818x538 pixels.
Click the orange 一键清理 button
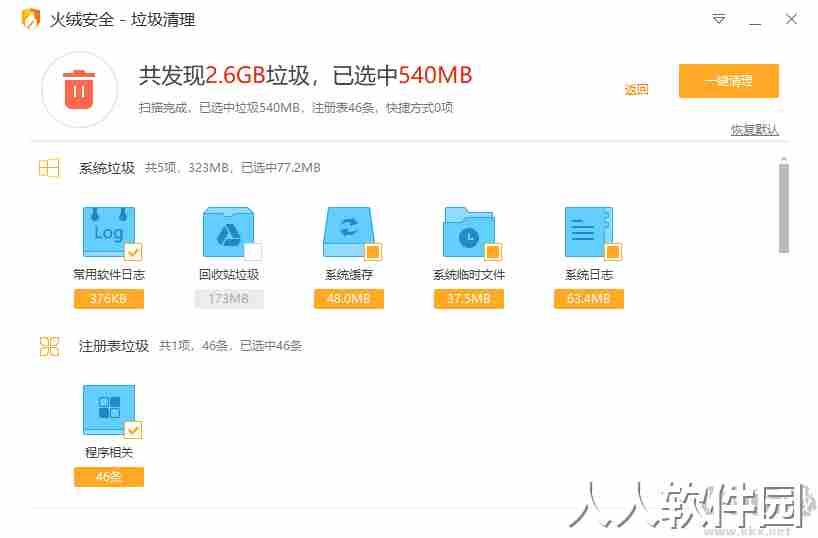point(729,80)
